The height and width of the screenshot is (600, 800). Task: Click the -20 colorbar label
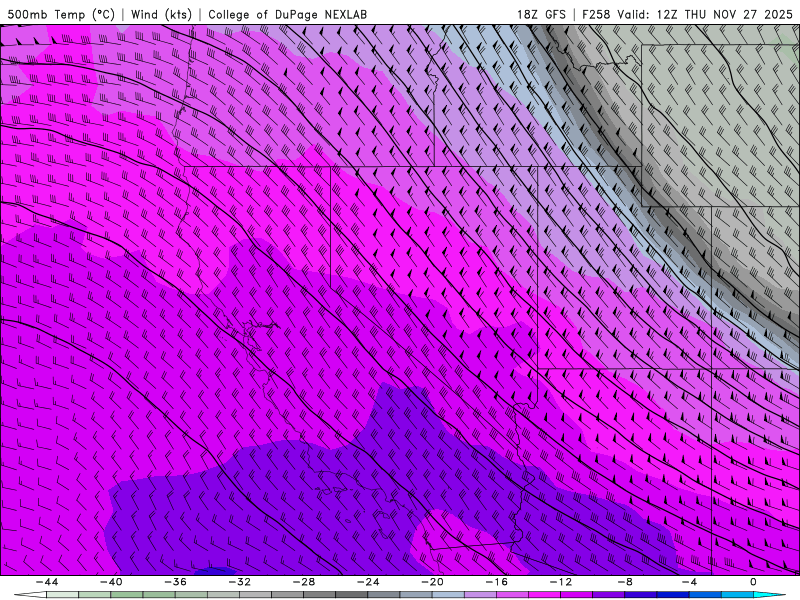pyautogui.click(x=432, y=582)
